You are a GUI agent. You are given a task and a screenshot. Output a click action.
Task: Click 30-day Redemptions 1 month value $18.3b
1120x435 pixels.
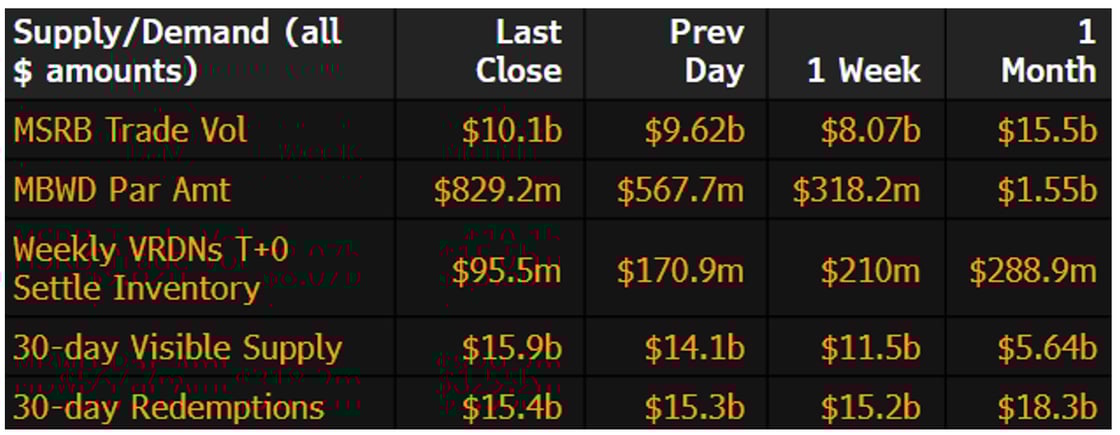(1047, 407)
